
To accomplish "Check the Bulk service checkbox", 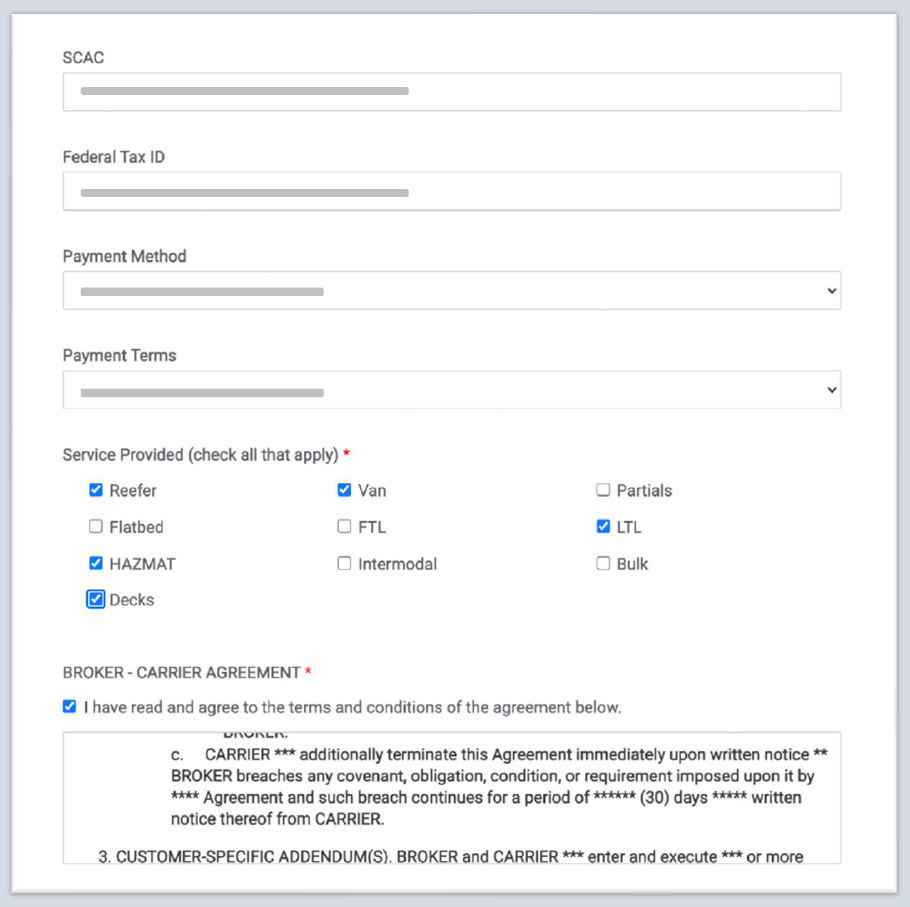I will point(603,563).
